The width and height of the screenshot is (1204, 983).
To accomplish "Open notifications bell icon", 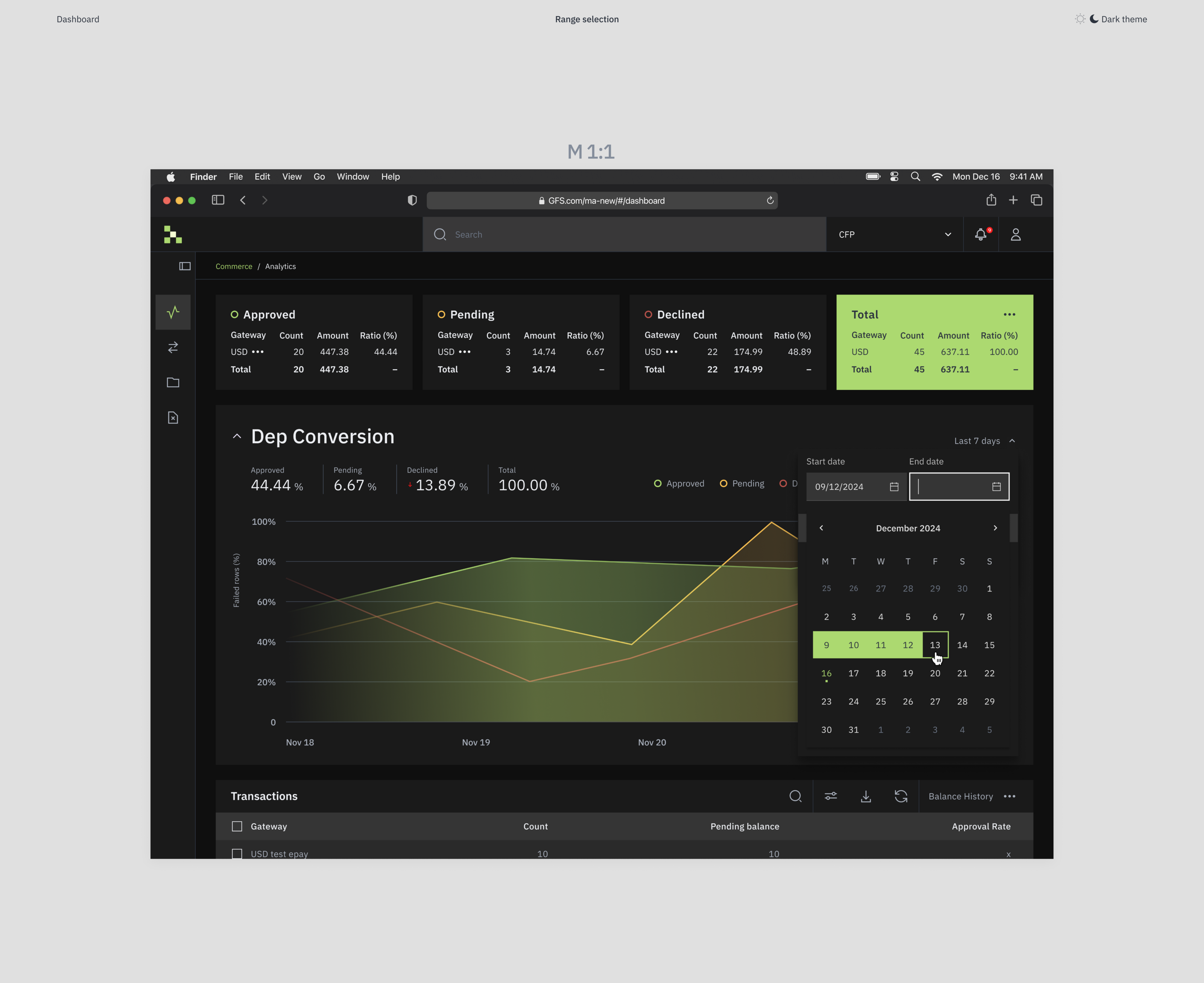I will (980, 234).
